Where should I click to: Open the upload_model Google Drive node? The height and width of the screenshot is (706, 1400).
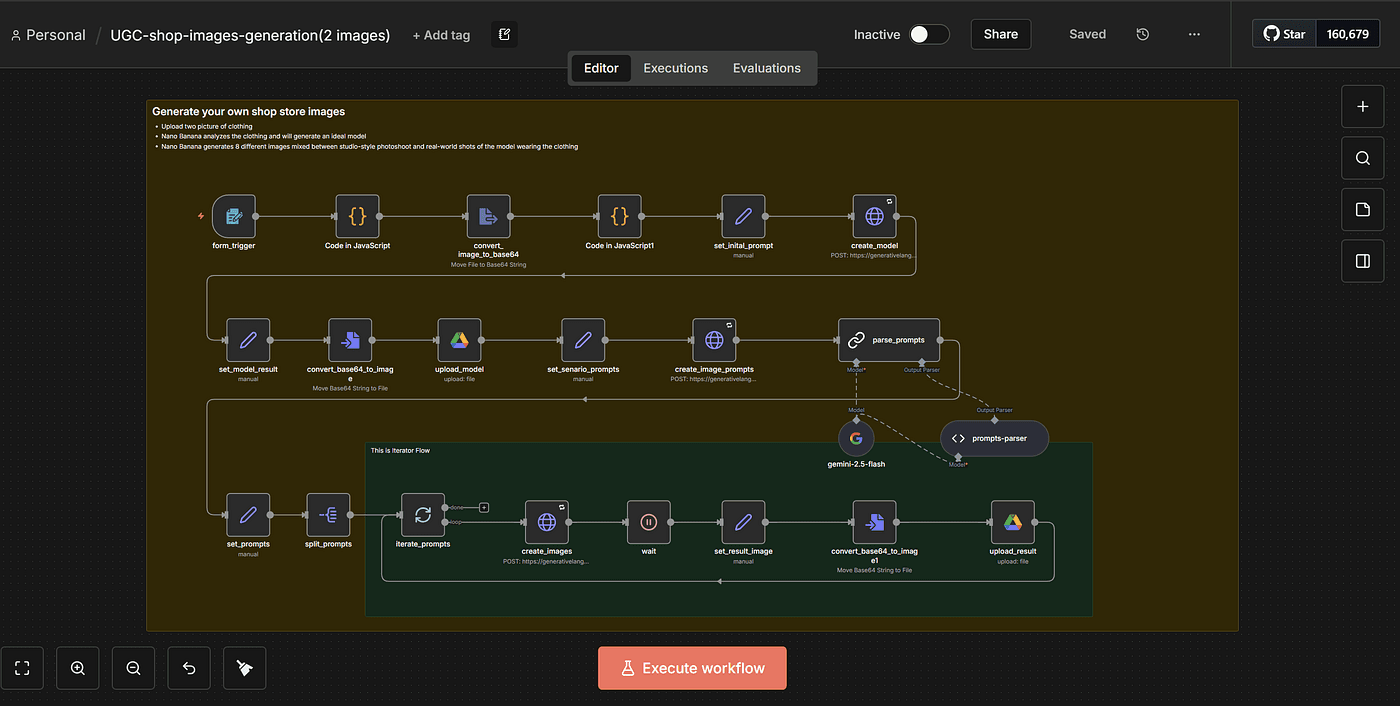click(459, 340)
